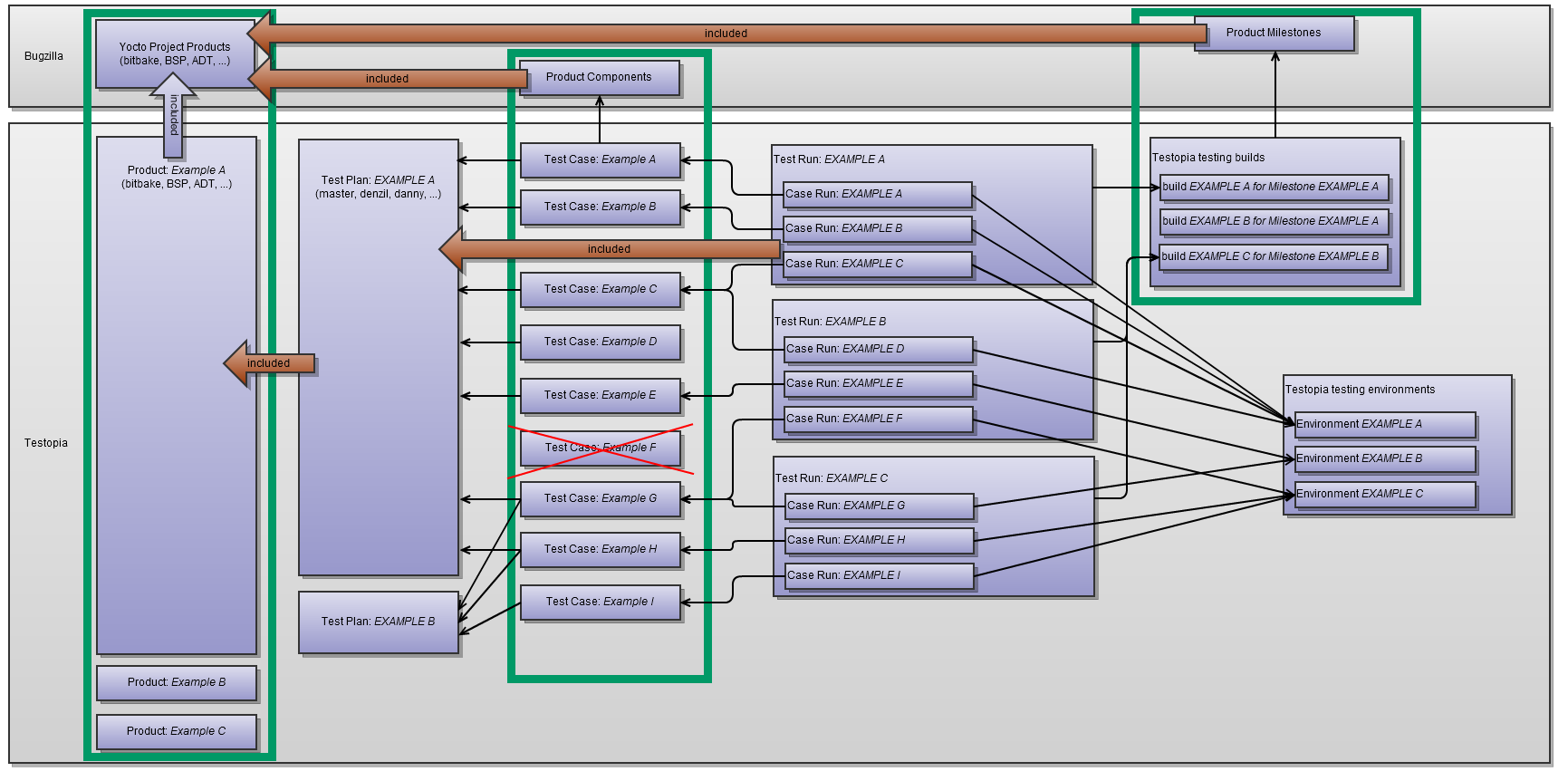Select Environment EXAMPLE C box
Viewport: 1568px width, 781px height.
coord(1384,495)
